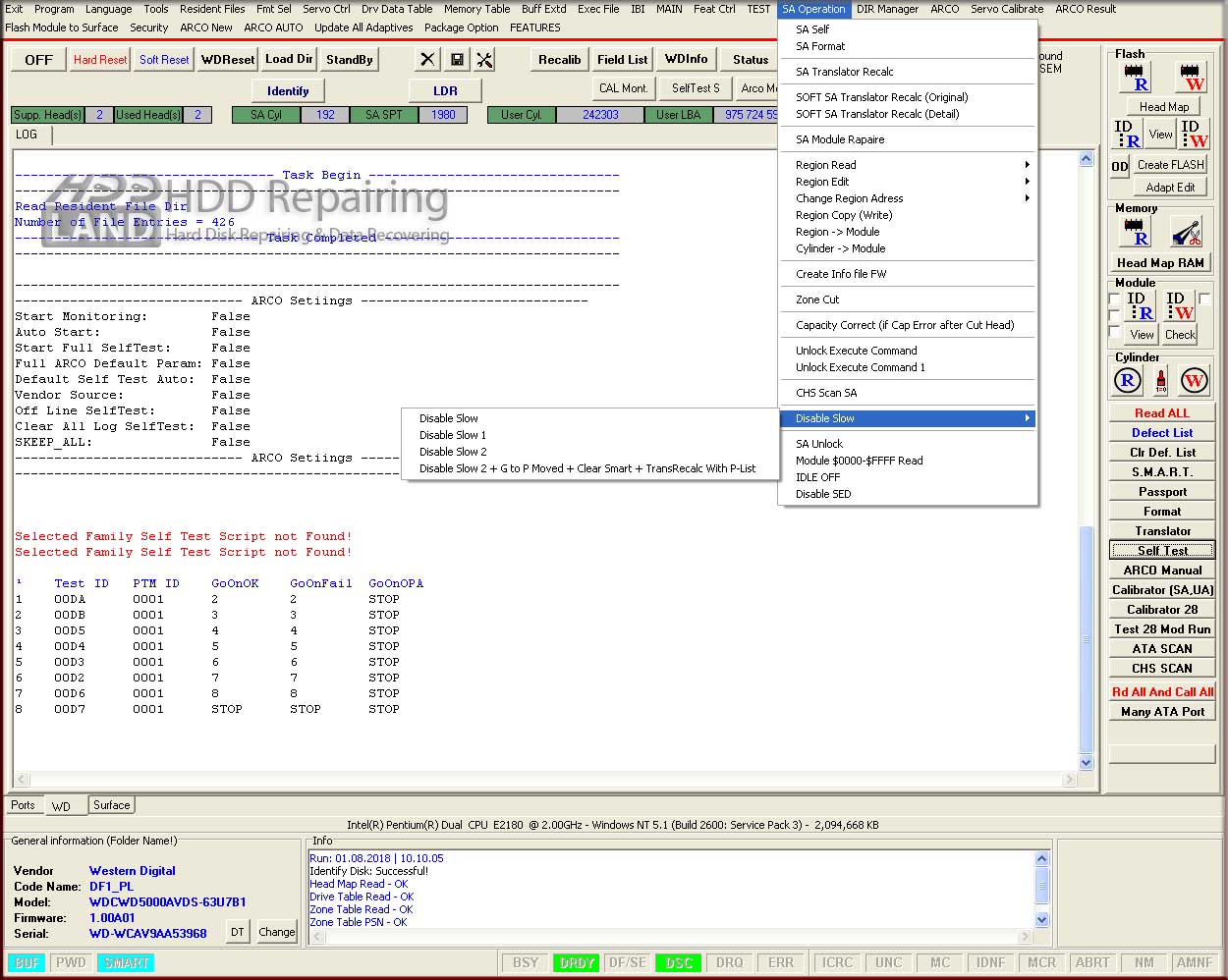Click the X icon beside StandBy

[x=427, y=60]
